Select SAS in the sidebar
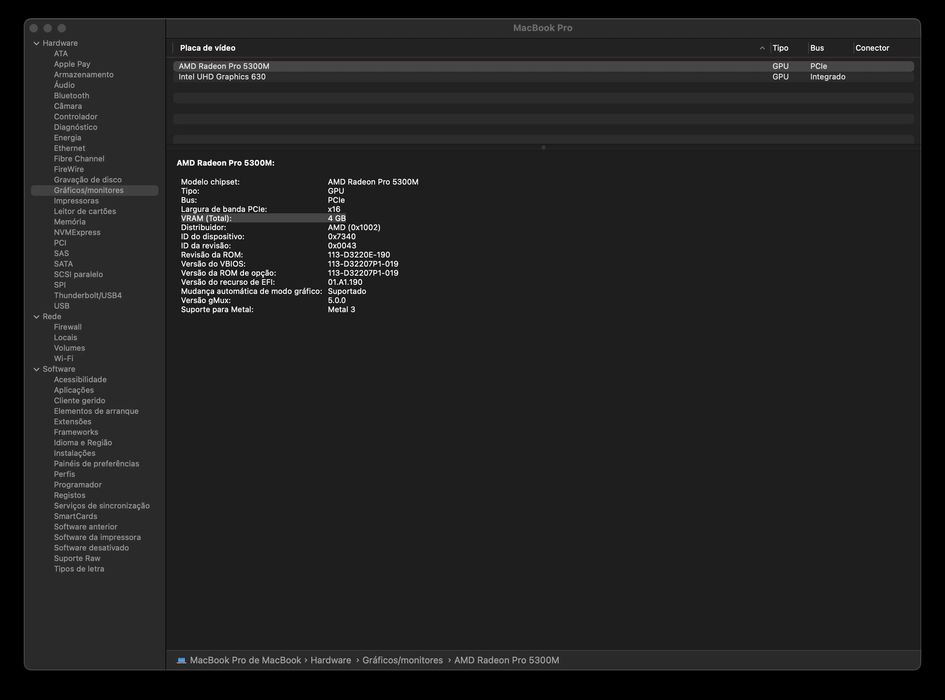The height and width of the screenshot is (700, 945). click(x=61, y=254)
